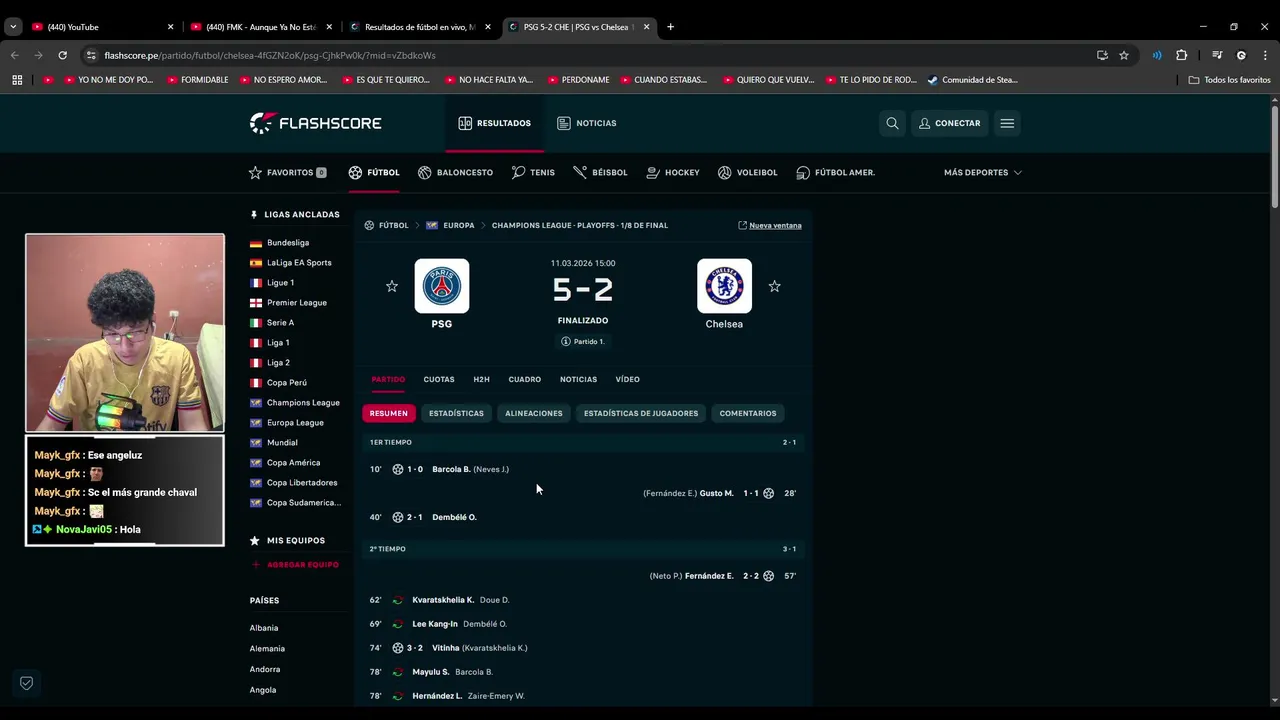Favorite Chelsea with the star icon
This screenshot has width=1280, height=720.
point(774,286)
